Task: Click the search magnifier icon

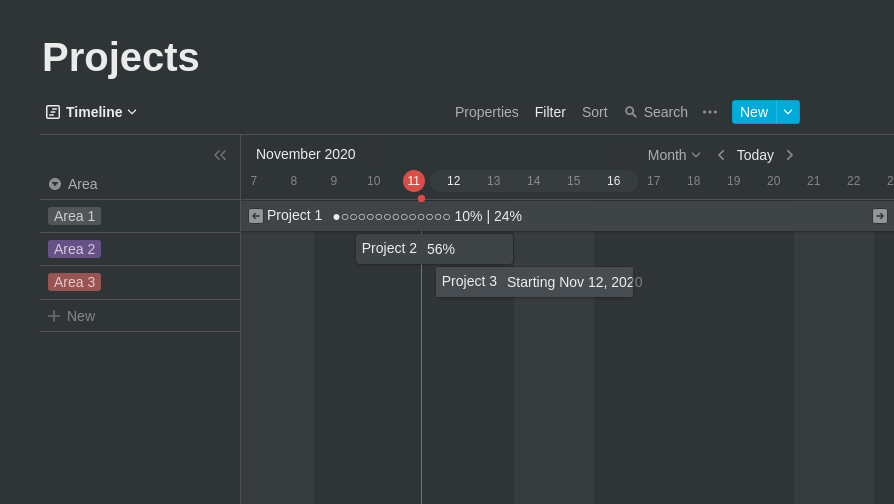Action: [x=631, y=112]
